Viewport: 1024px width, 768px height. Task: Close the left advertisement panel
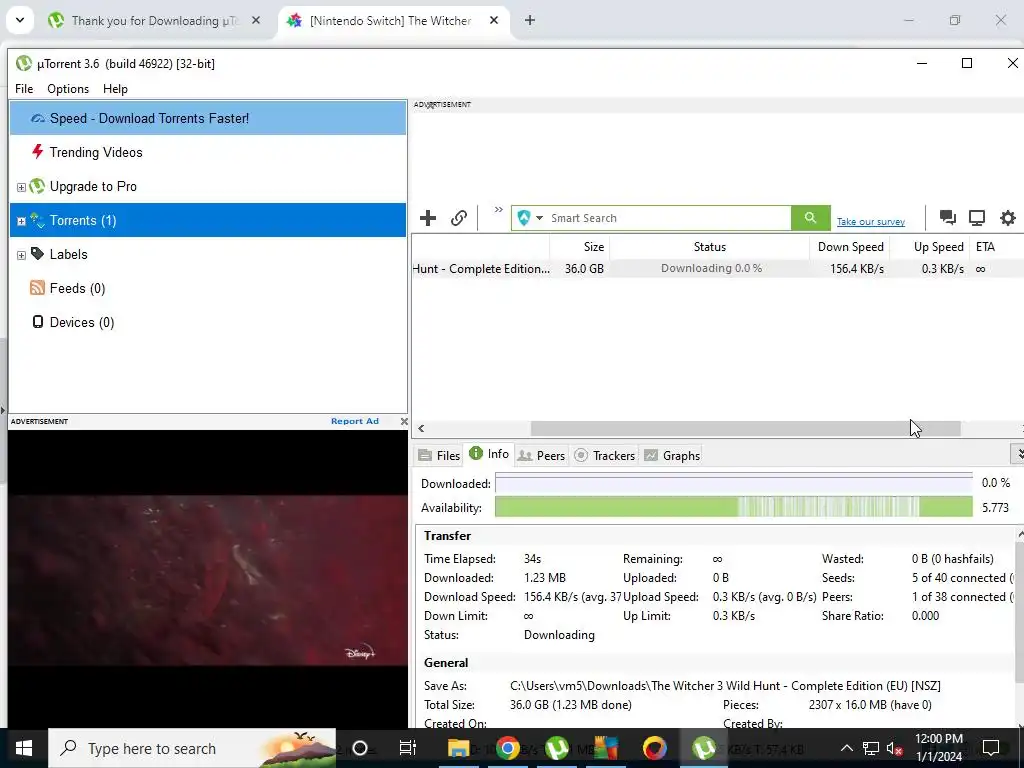pos(404,421)
